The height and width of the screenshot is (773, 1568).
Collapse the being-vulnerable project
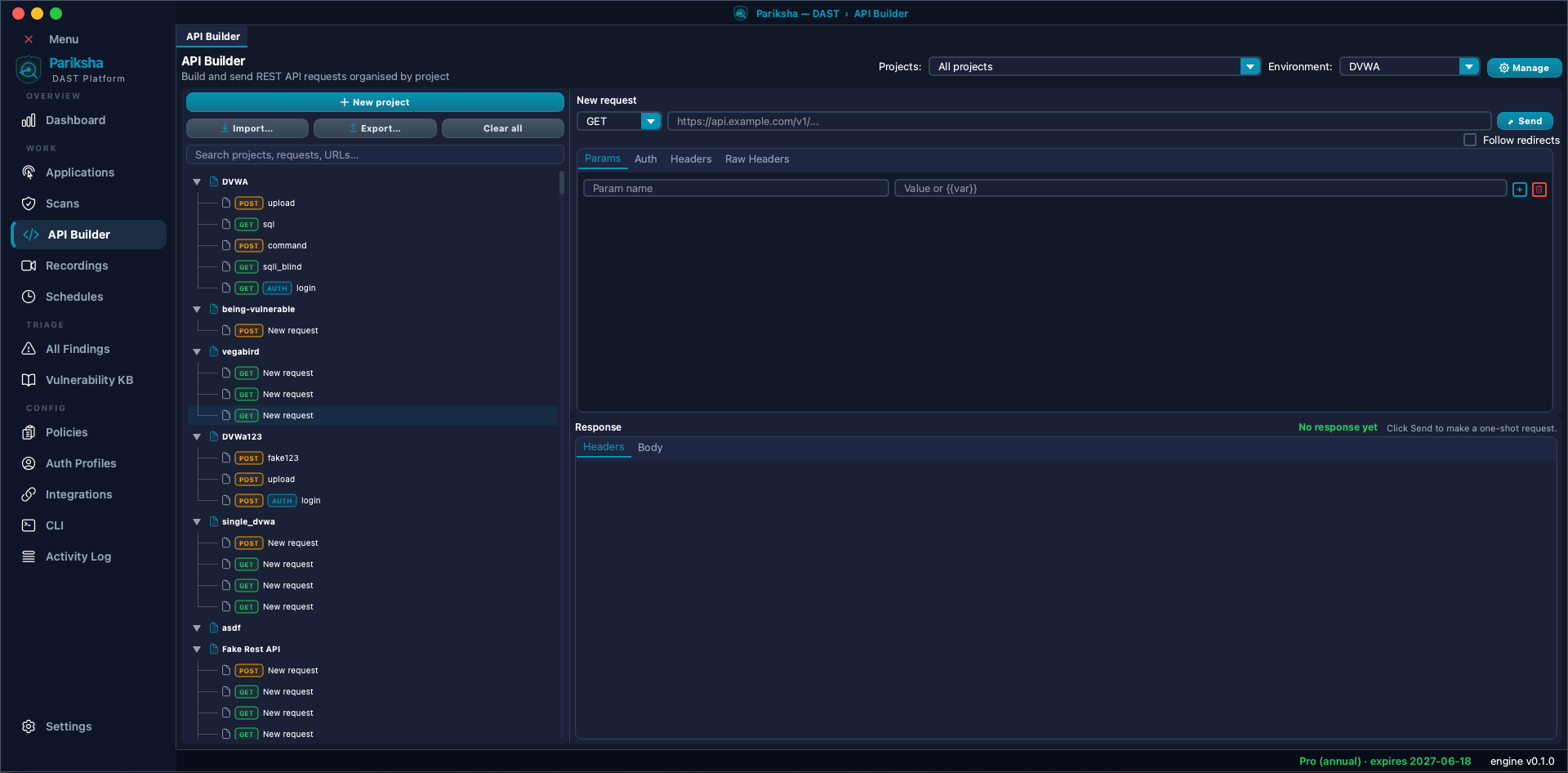coord(197,310)
